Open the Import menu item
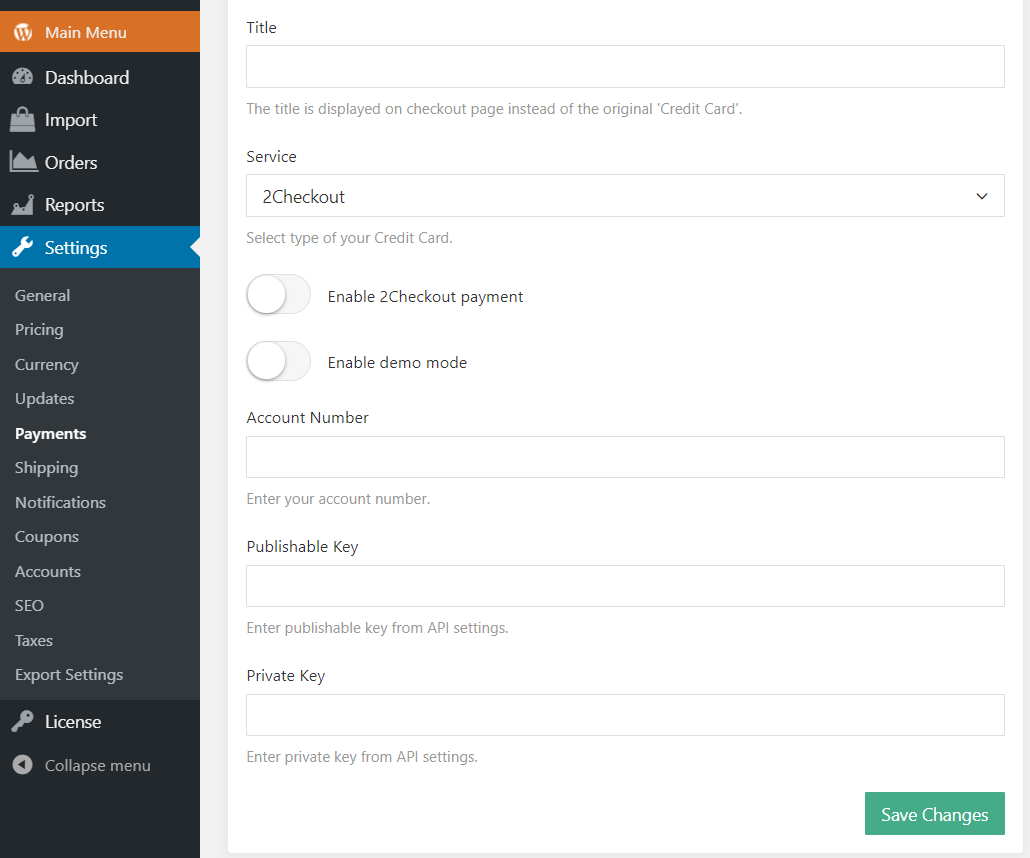 tap(100, 120)
